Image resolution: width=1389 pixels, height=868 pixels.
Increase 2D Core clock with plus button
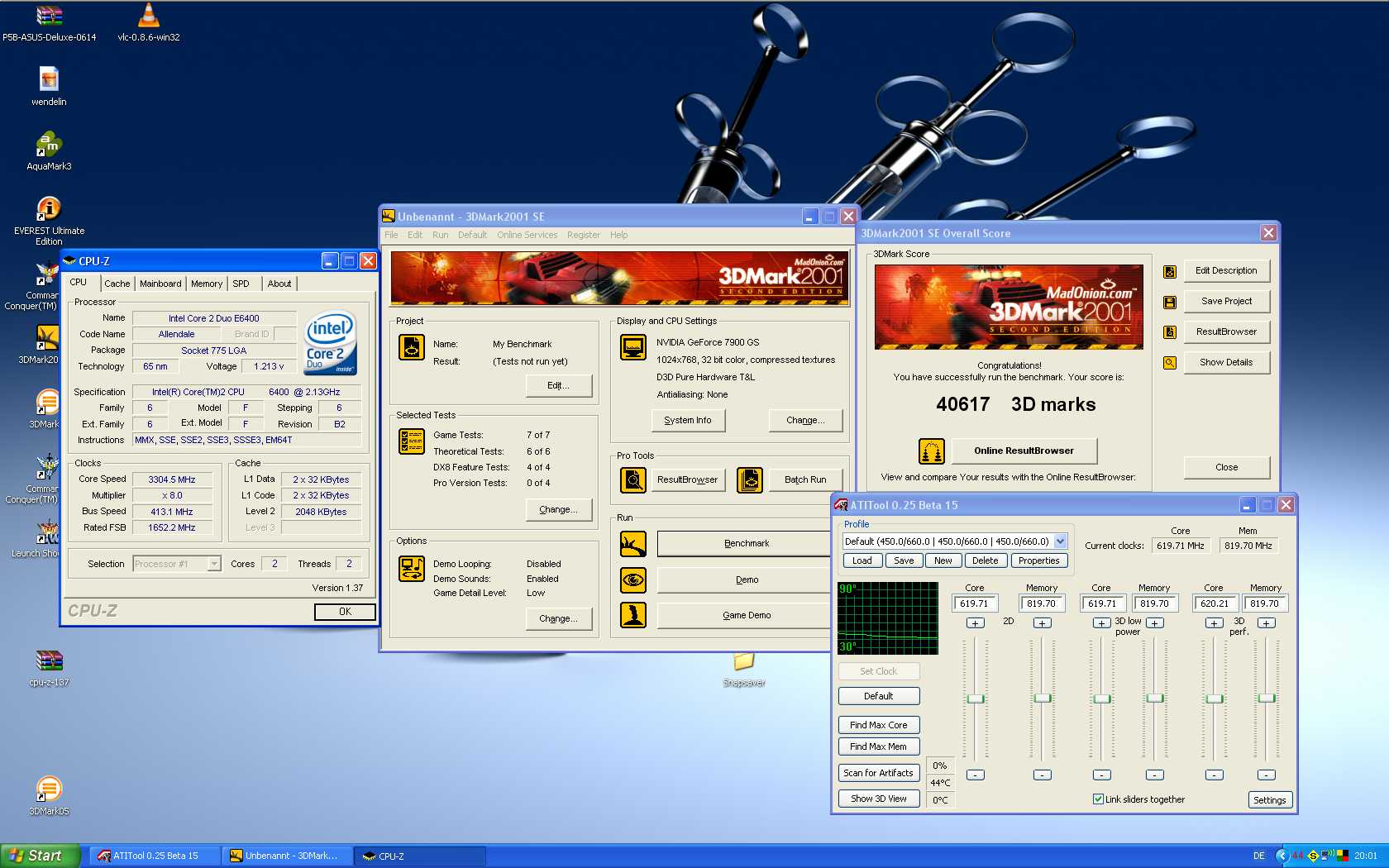click(976, 623)
